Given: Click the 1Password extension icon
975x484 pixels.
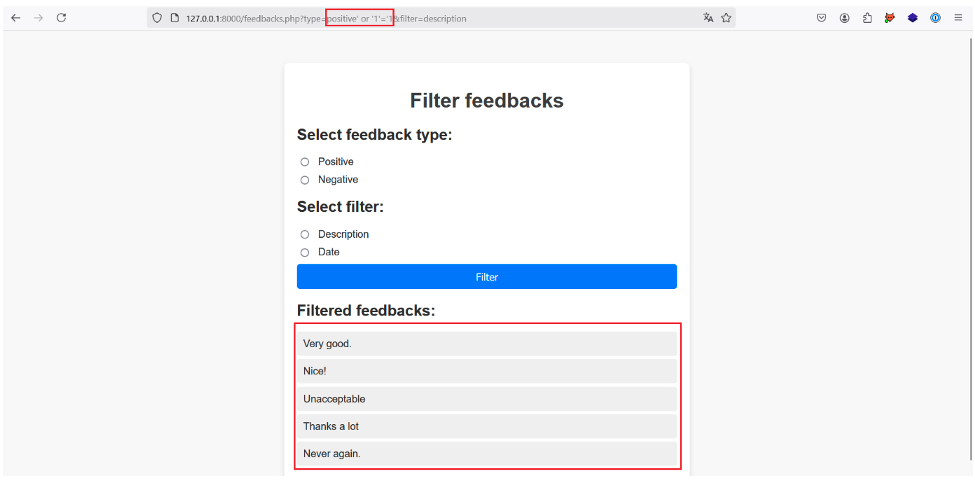Looking at the screenshot, I should (x=935, y=18).
